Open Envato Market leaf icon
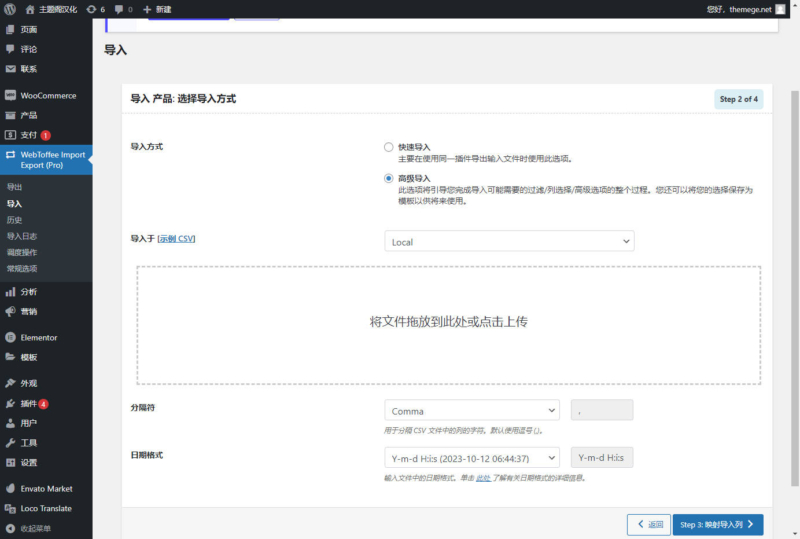This screenshot has height=539, width=800. 10,488
